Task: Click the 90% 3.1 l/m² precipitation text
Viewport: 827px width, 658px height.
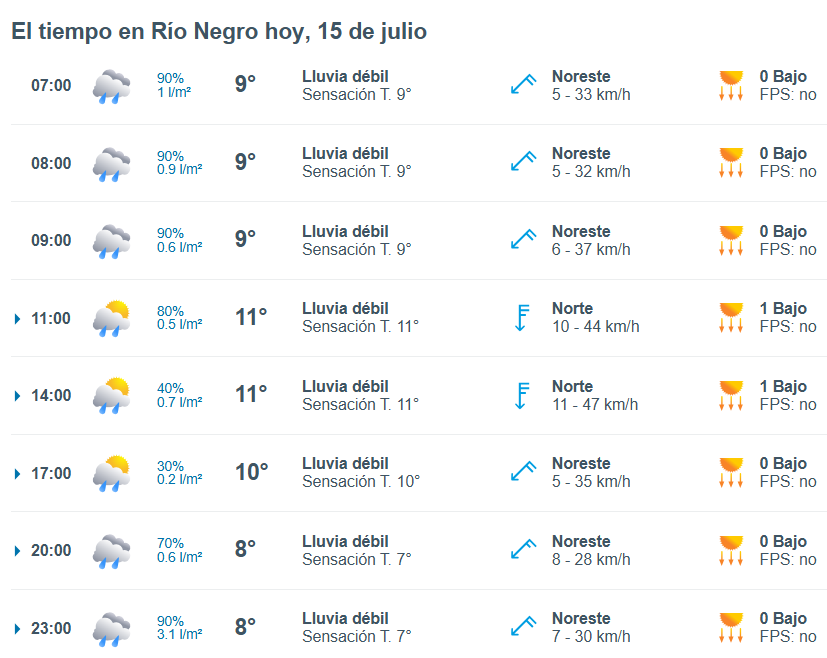Action: click(179, 627)
